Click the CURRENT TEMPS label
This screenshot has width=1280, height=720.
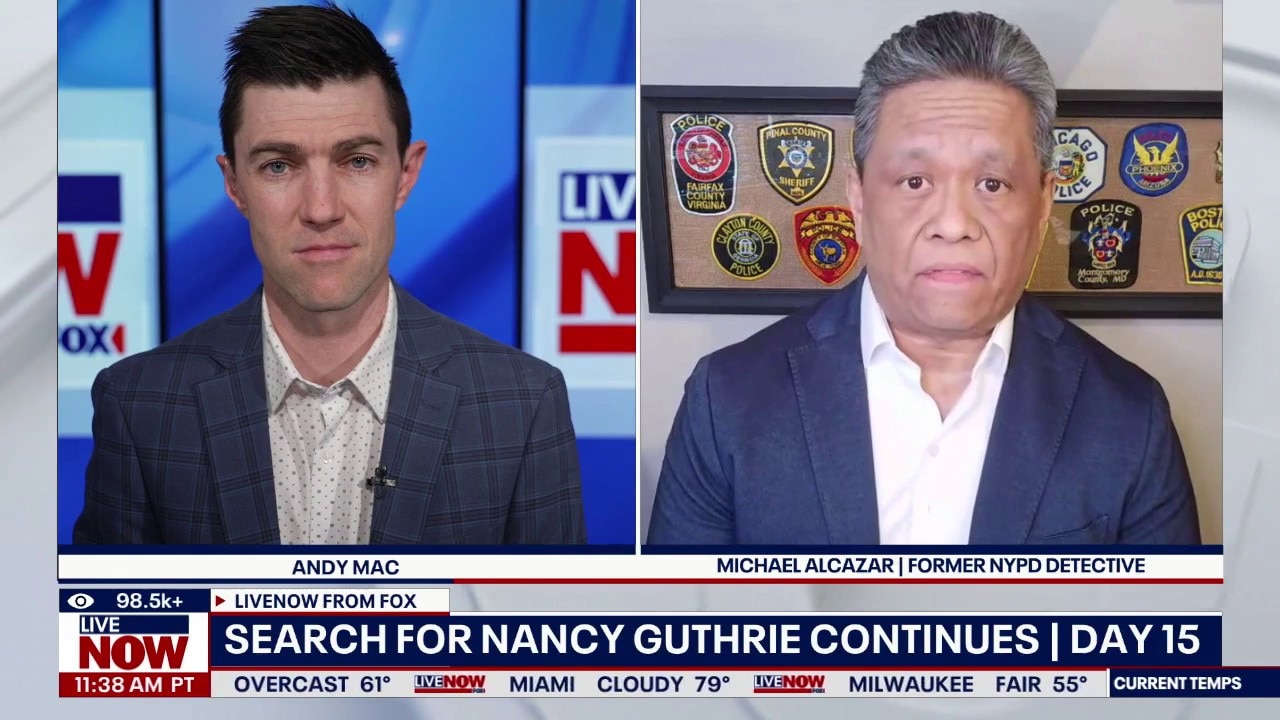pos(1177,684)
